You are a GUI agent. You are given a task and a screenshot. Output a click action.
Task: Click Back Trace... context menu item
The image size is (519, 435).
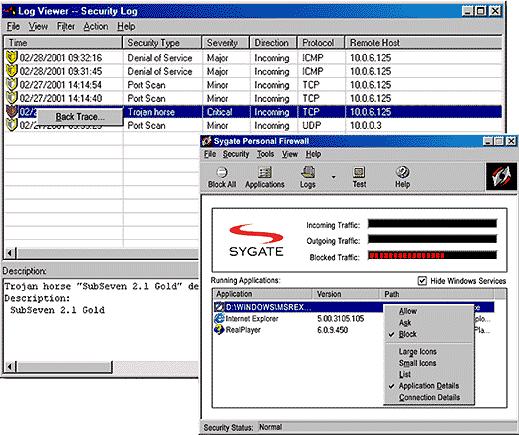point(80,117)
